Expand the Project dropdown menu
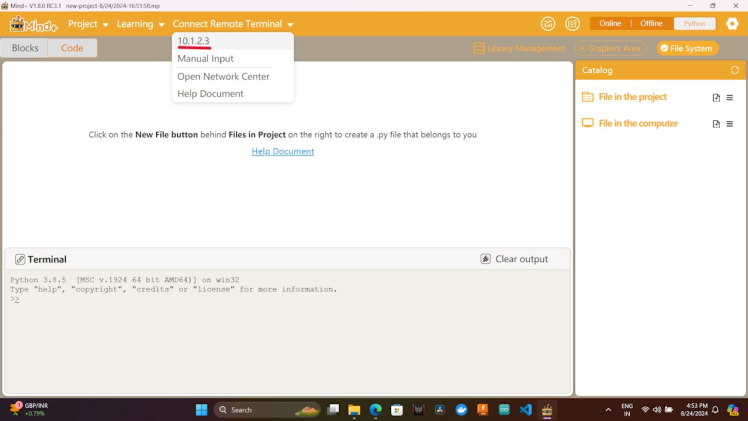The width and height of the screenshot is (748, 421). point(88,24)
